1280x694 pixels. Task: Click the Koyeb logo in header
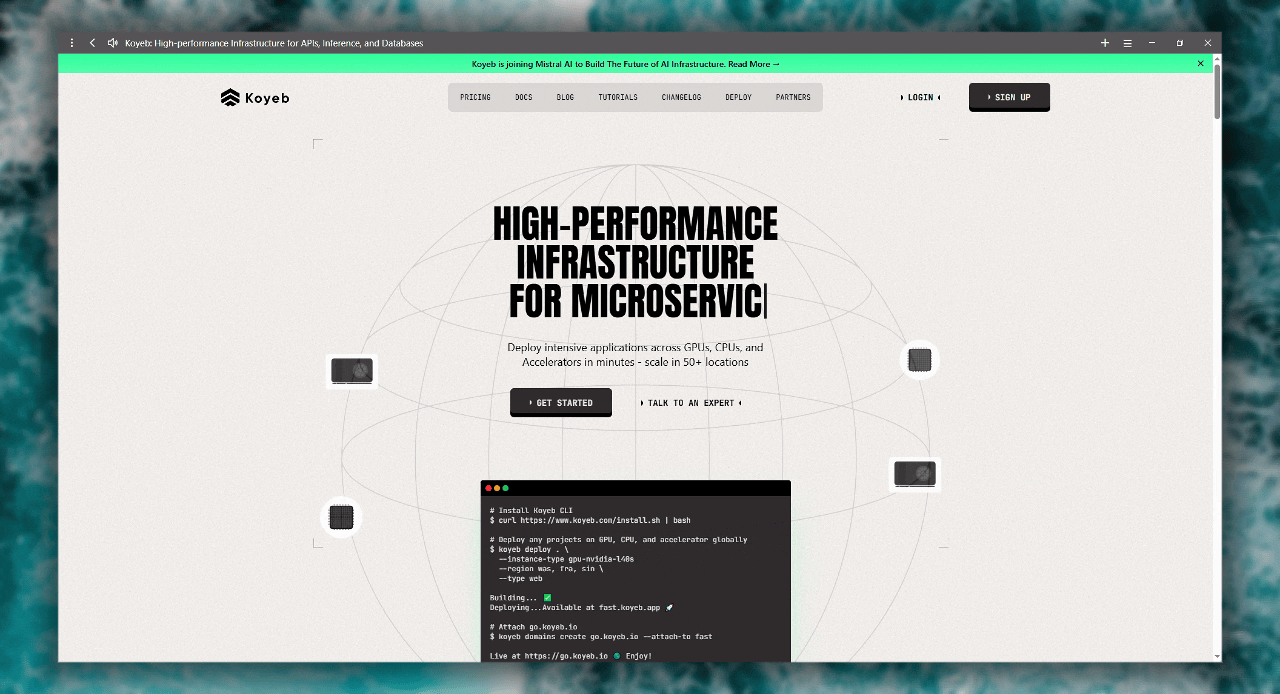click(x=255, y=97)
